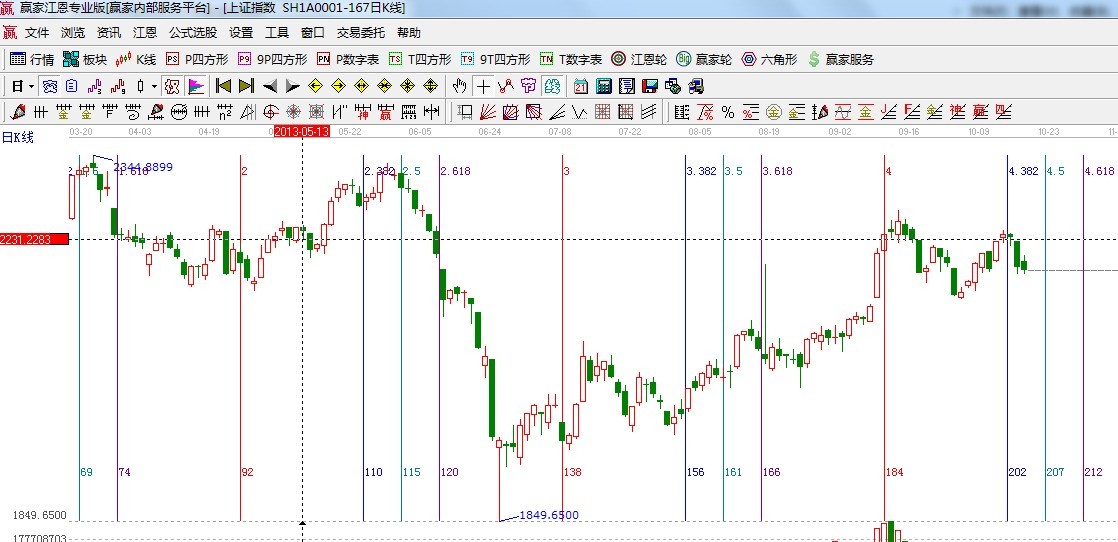Click the 2013-05-13 date marker on timeline
The image size is (1118, 542).
point(301,131)
